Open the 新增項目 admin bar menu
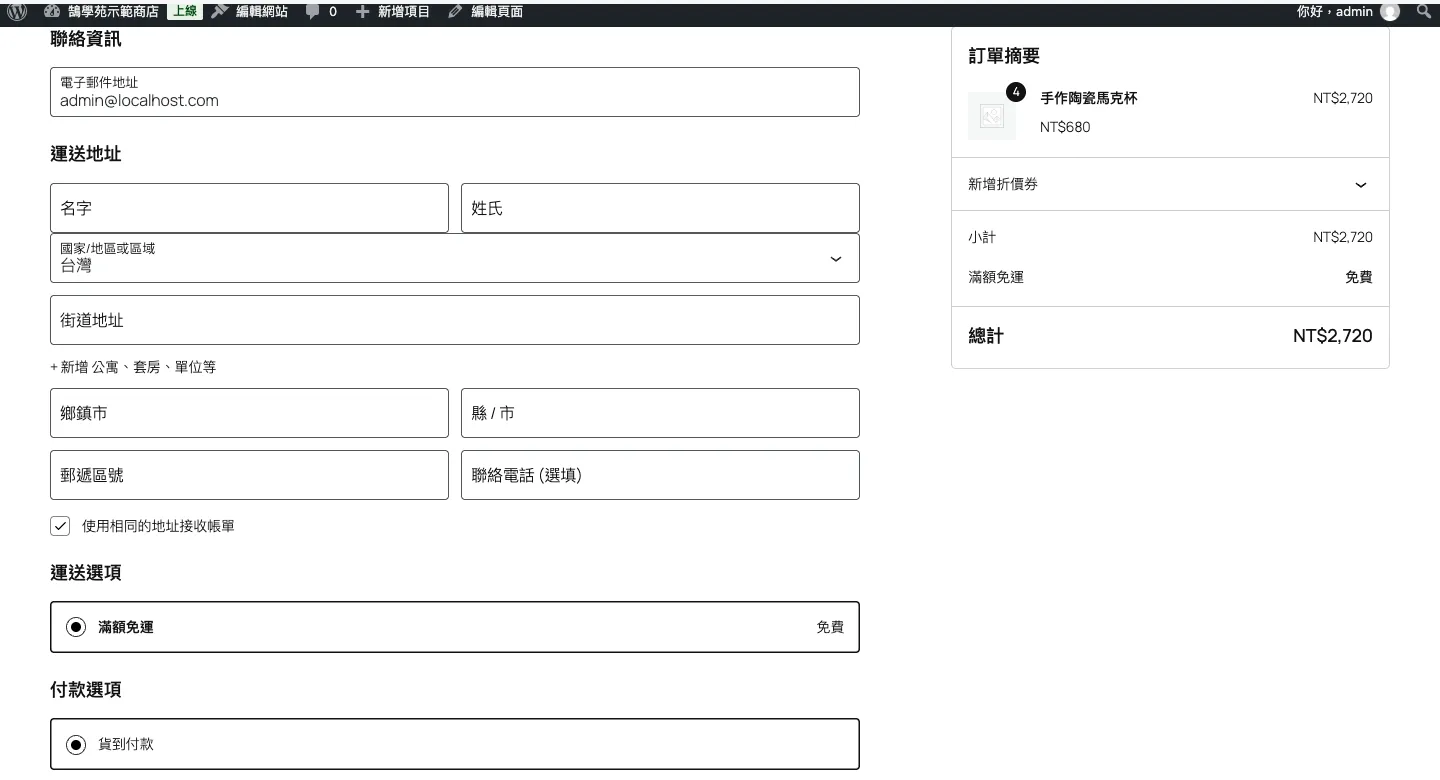This screenshot has height=780, width=1440. 404,12
